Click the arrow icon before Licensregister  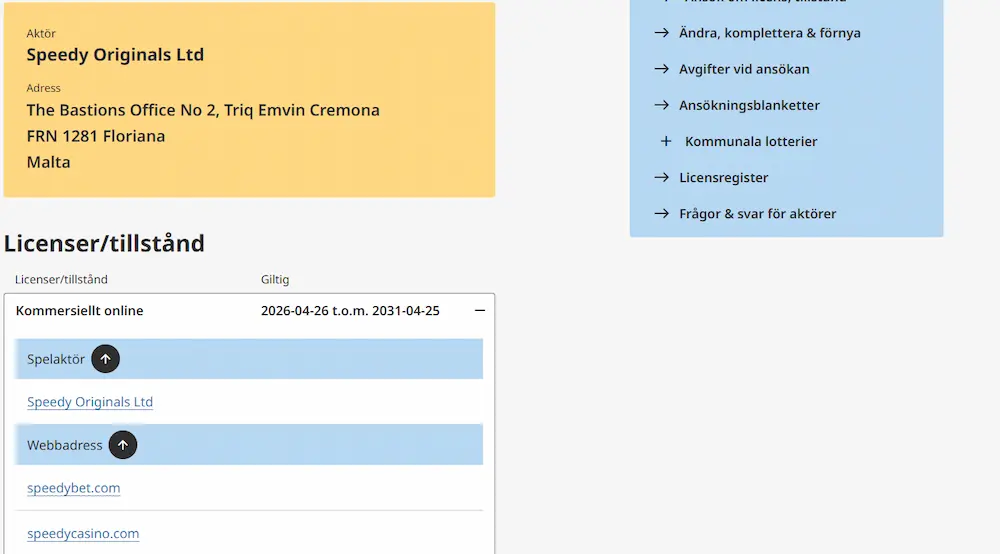[661, 177]
